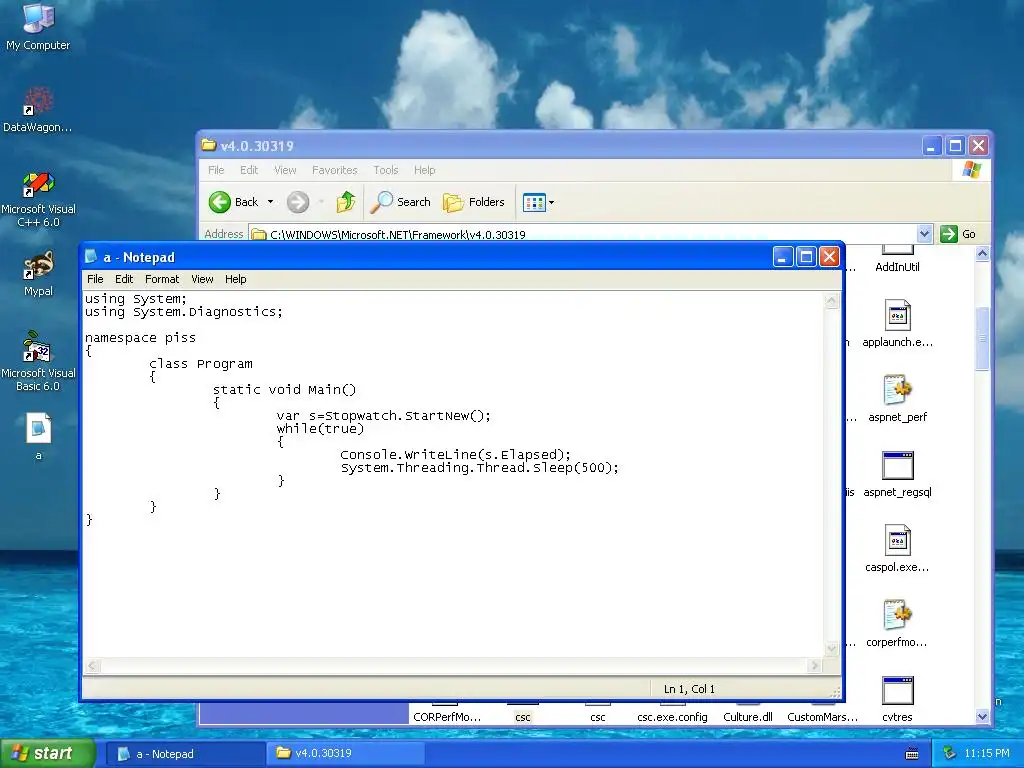Launch Mypal browser shortcut

(38, 274)
